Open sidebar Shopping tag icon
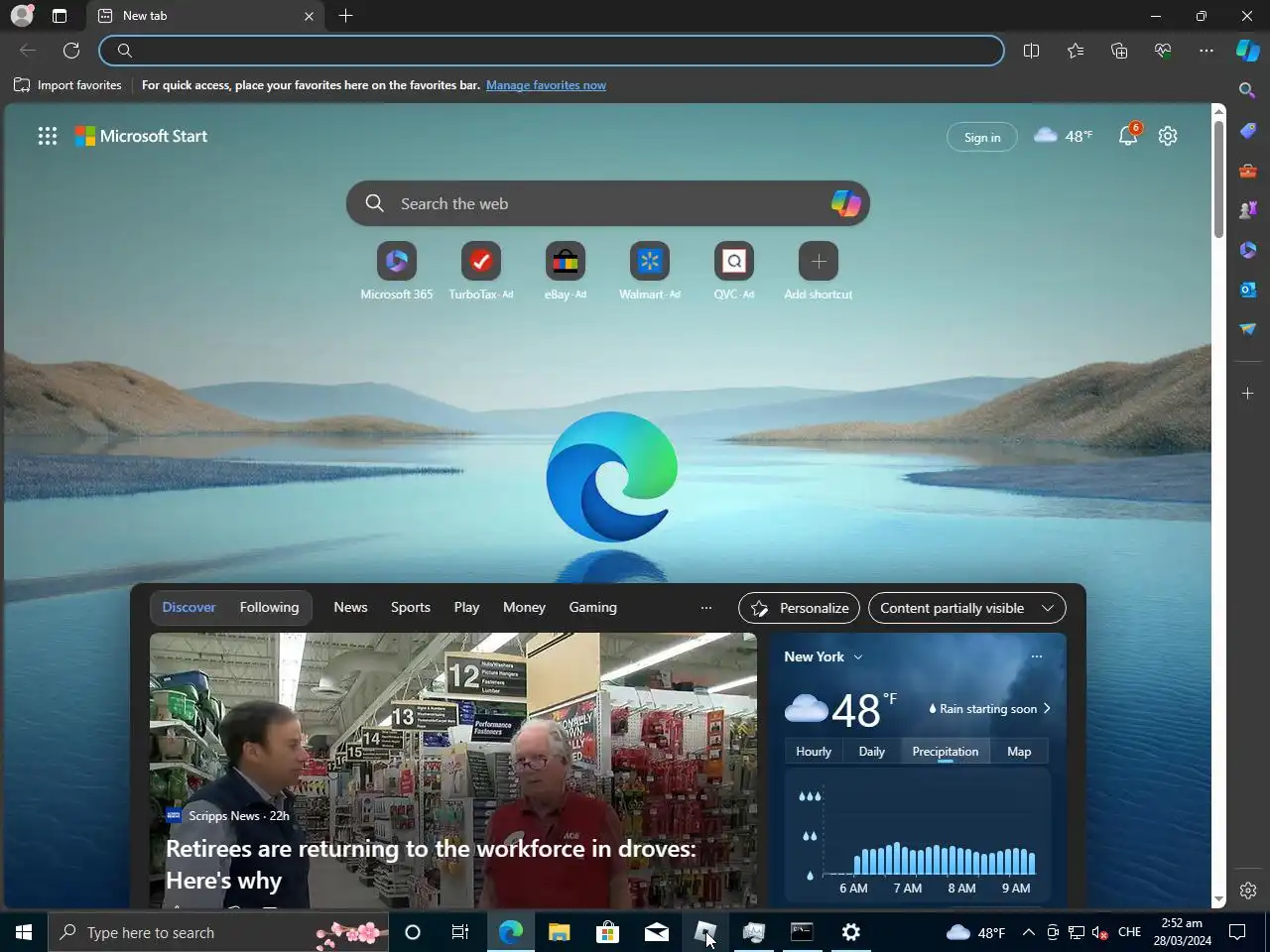This screenshot has height=952, width=1270. coord(1247,130)
